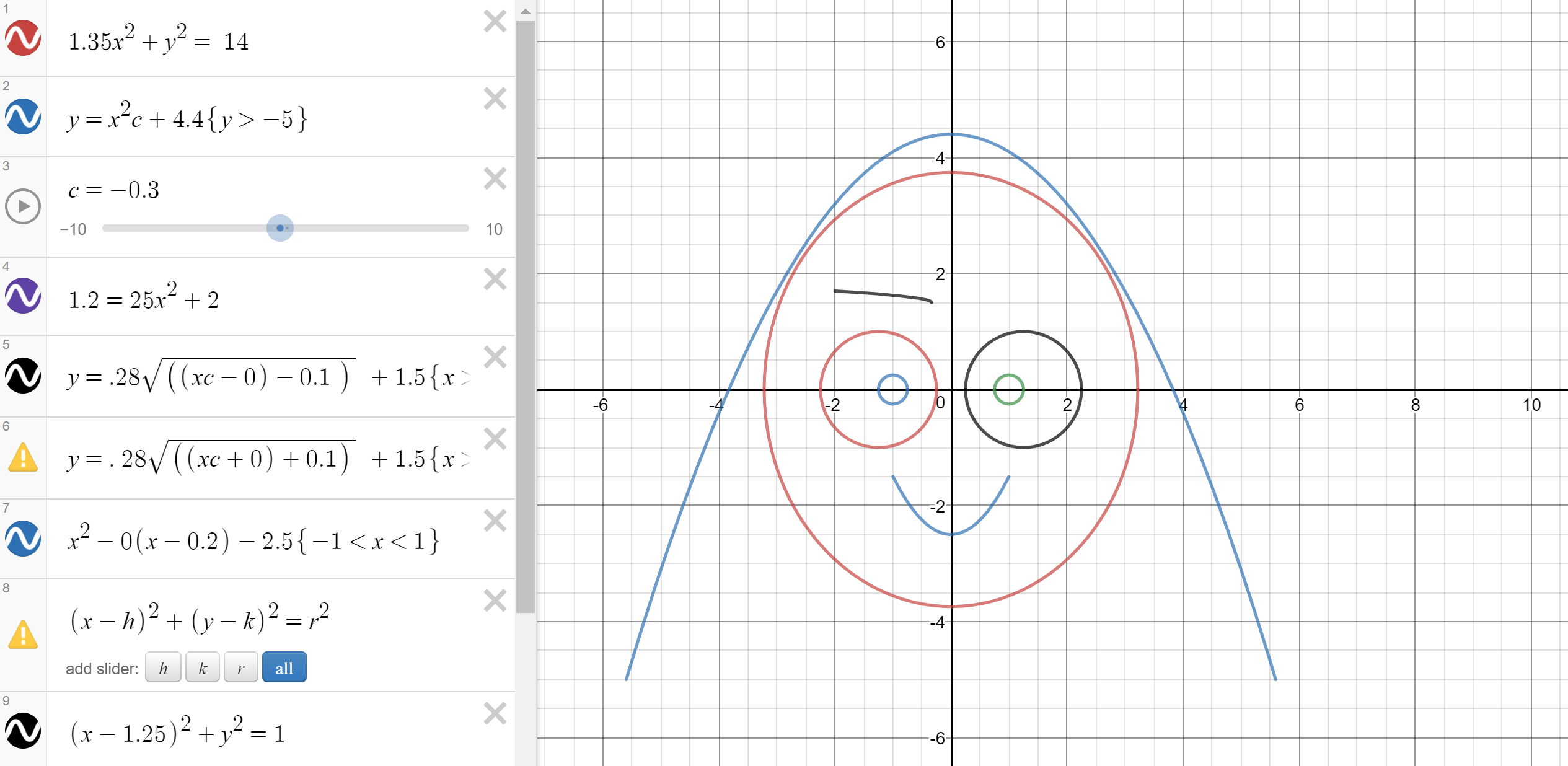Hide the blue parabola in expression 2
This screenshot has height=766, width=1568.
pyautogui.click(x=23, y=117)
